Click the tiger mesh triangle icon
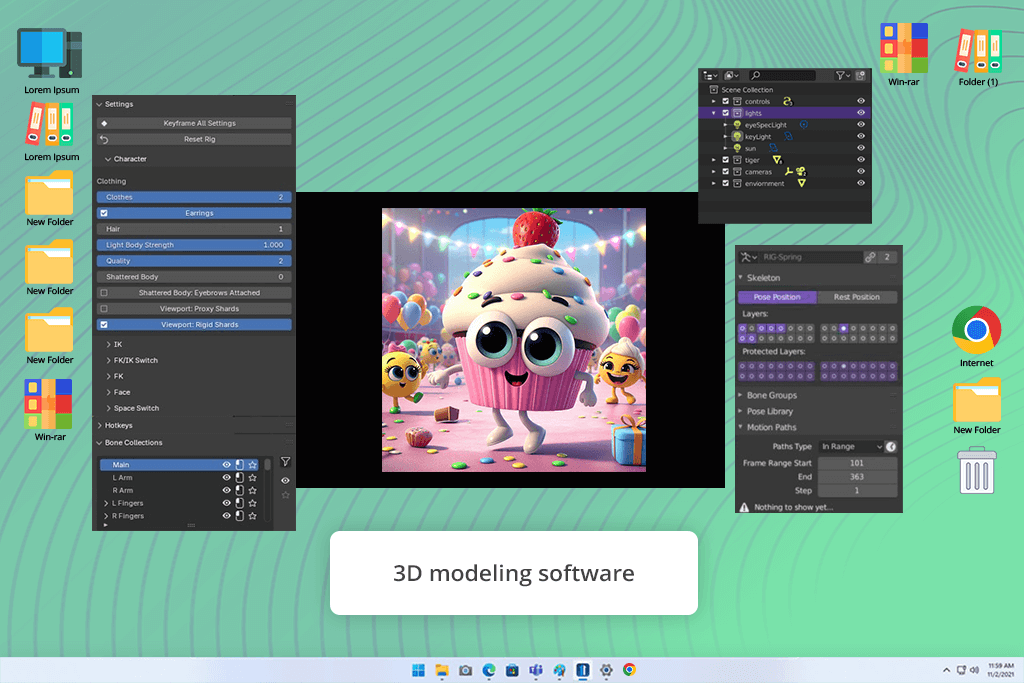Image resolution: width=1024 pixels, height=683 pixels. coord(777,160)
